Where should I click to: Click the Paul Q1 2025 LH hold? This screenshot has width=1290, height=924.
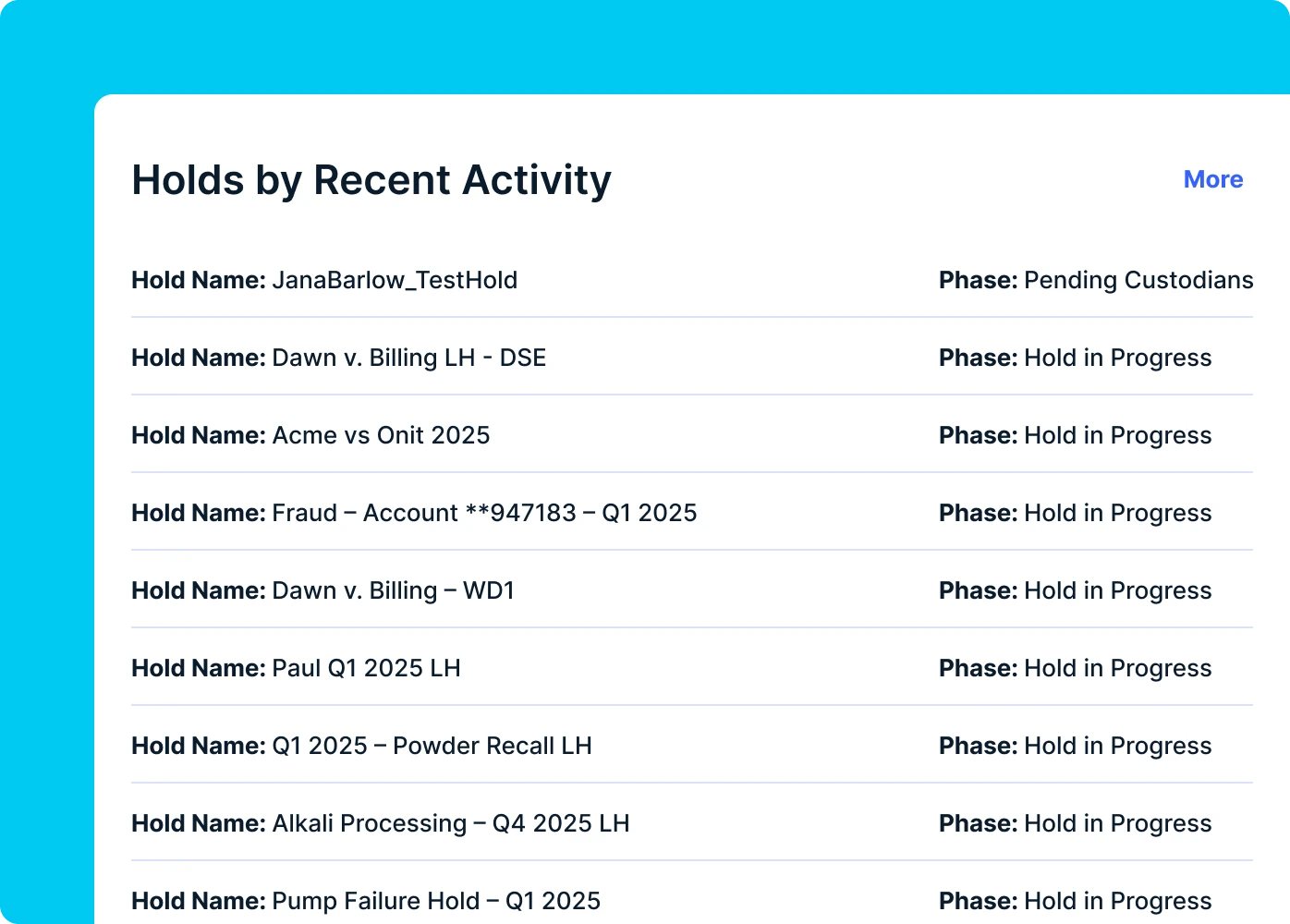pos(366,668)
